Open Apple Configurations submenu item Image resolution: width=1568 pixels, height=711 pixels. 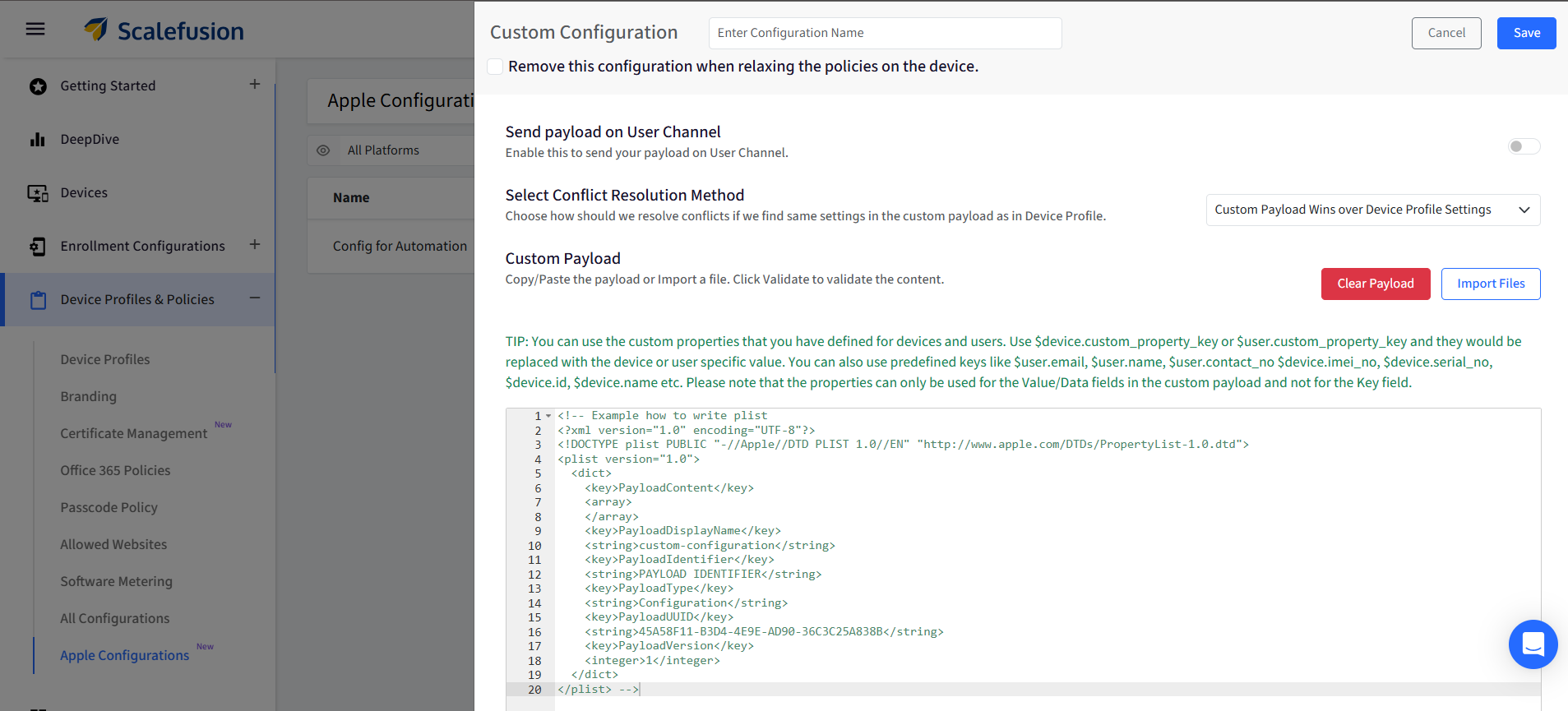pos(124,655)
